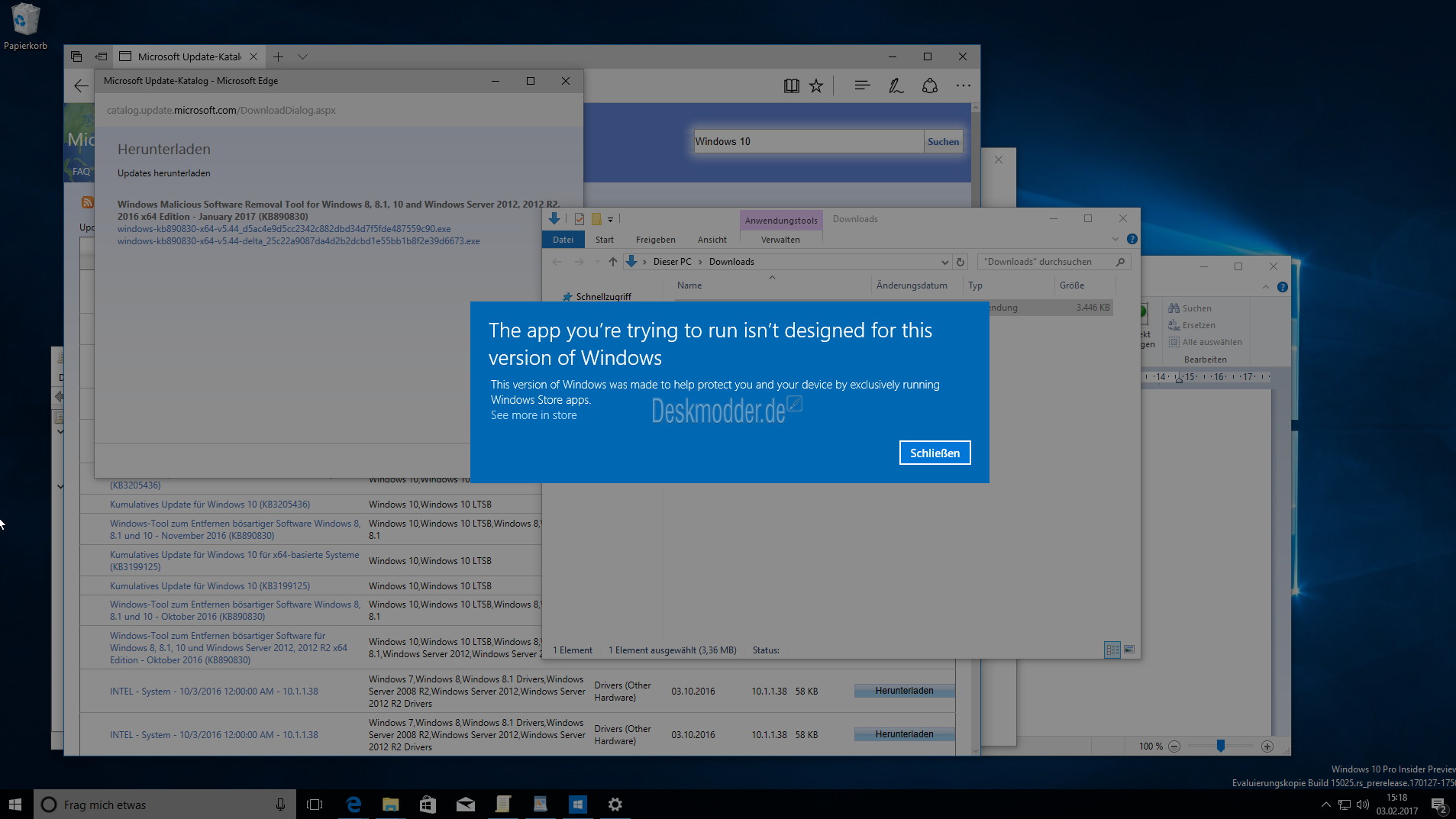This screenshot has height=819, width=1456.
Task: Click the tabs set aside icon in Edge
Action: click(76, 56)
